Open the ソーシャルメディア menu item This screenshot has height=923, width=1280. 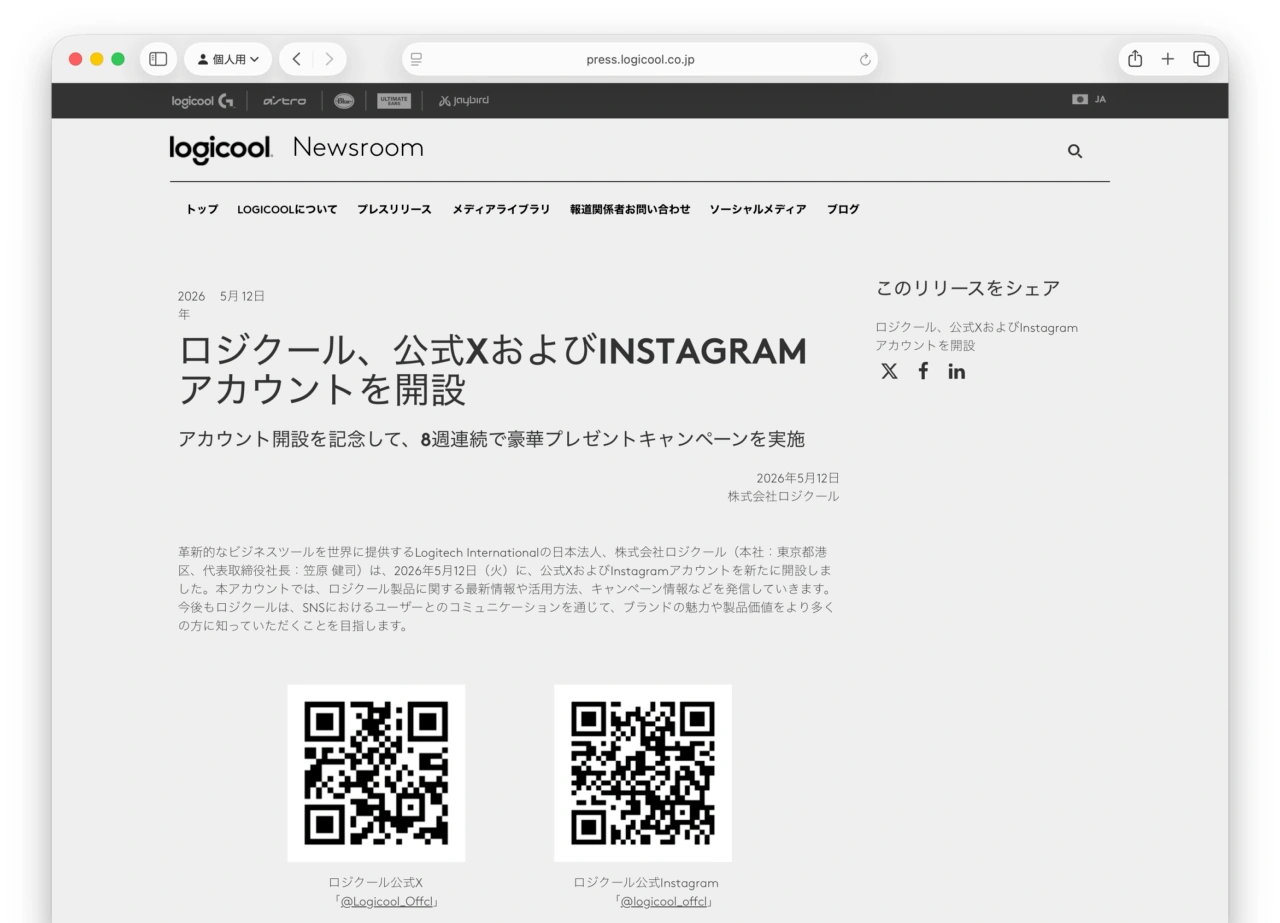pyautogui.click(x=758, y=209)
